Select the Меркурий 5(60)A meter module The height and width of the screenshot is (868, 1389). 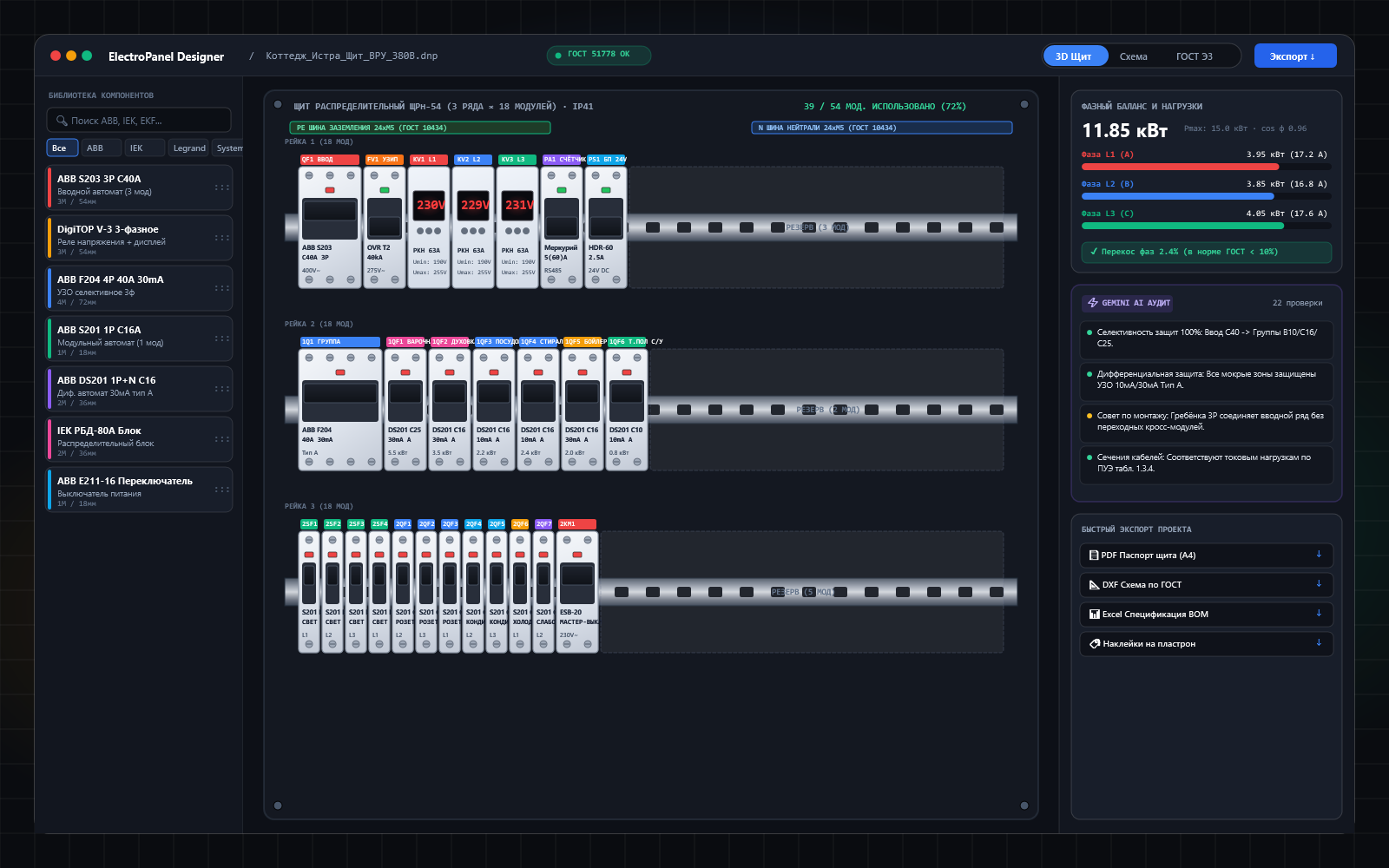pyautogui.click(x=561, y=227)
